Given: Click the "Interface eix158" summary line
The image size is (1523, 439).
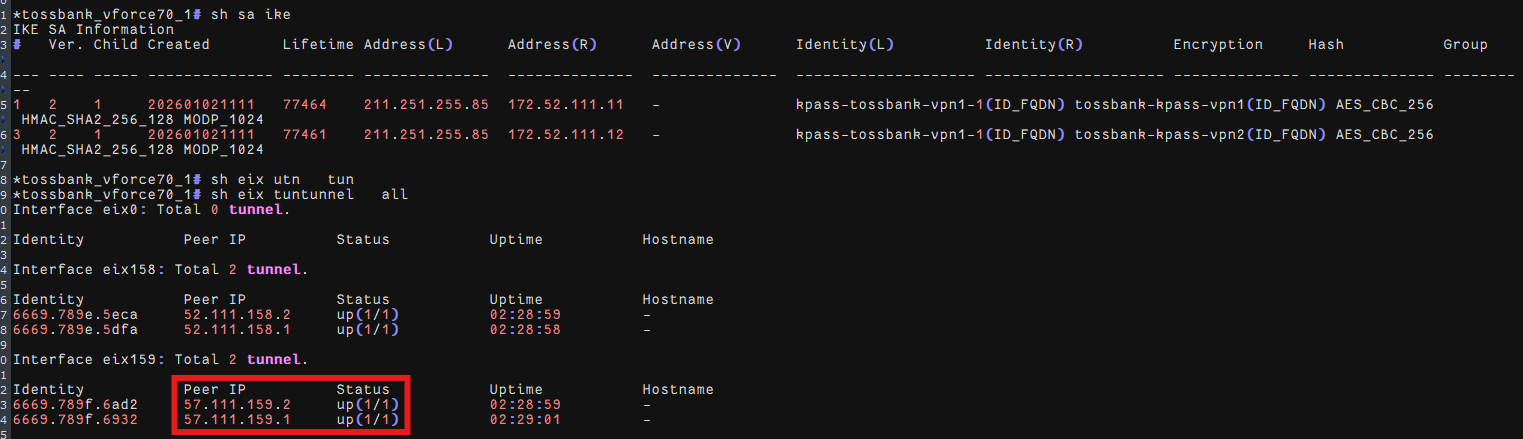Looking at the screenshot, I should tap(160, 269).
